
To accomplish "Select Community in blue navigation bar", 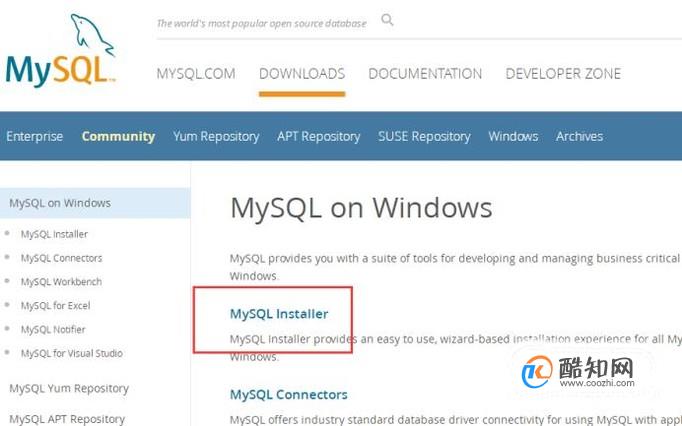I will click(x=118, y=136).
